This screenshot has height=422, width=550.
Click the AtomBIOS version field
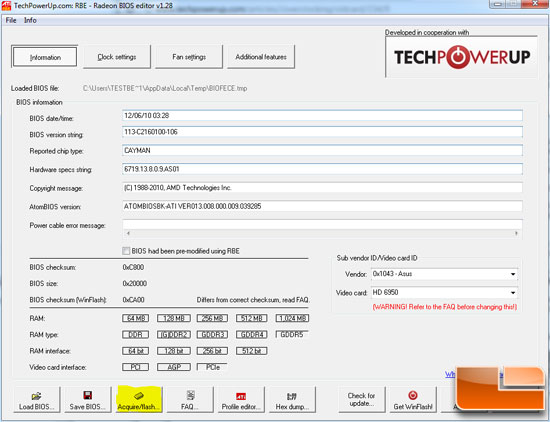(x=322, y=206)
